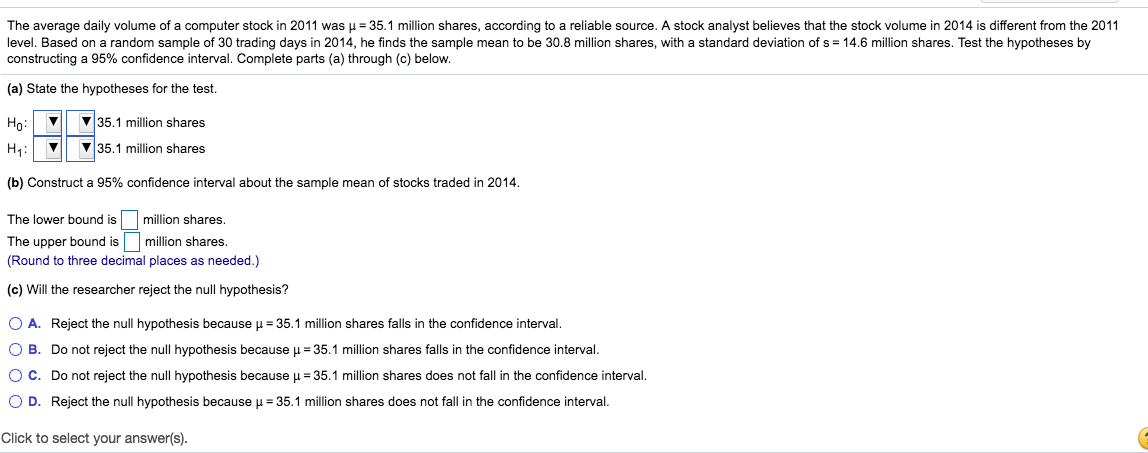Click the '(b) Construct a 95% confidence interval' heading
1148x453 pixels.
(264, 183)
